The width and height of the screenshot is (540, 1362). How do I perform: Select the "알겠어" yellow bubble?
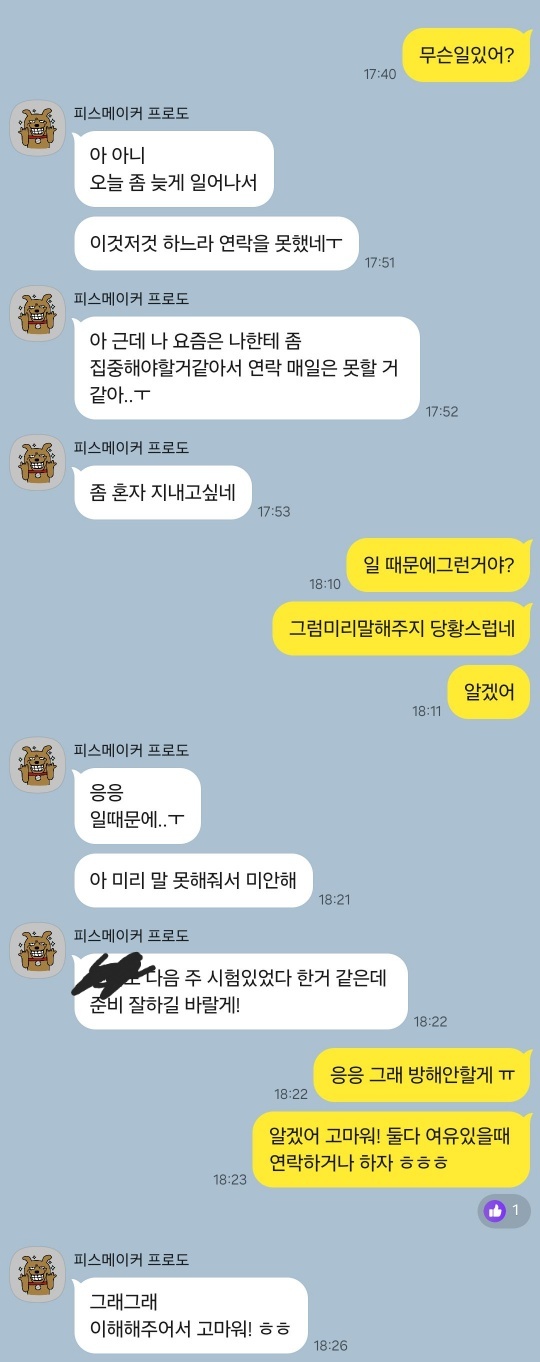[489, 692]
